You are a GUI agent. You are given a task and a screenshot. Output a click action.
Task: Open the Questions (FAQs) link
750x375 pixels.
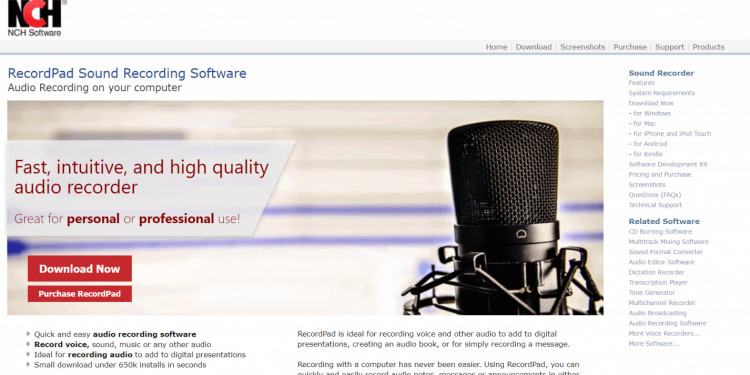(654, 195)
